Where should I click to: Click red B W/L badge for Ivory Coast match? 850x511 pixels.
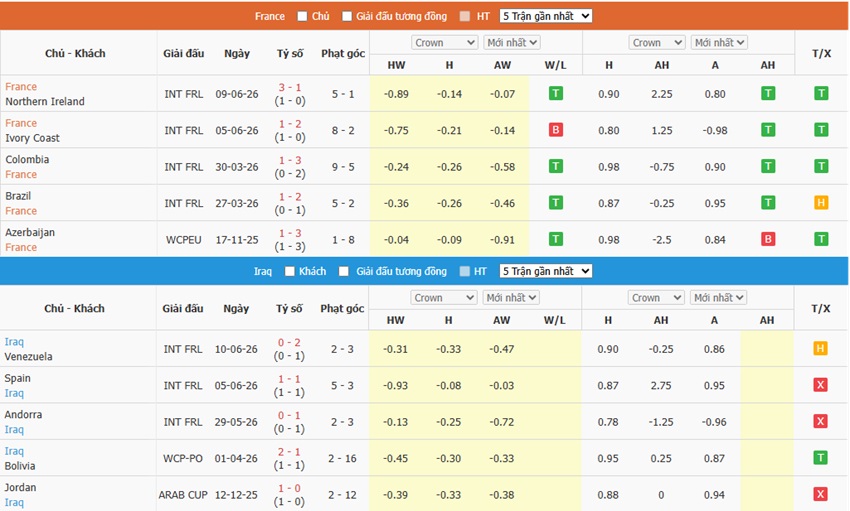click(556, 130)
